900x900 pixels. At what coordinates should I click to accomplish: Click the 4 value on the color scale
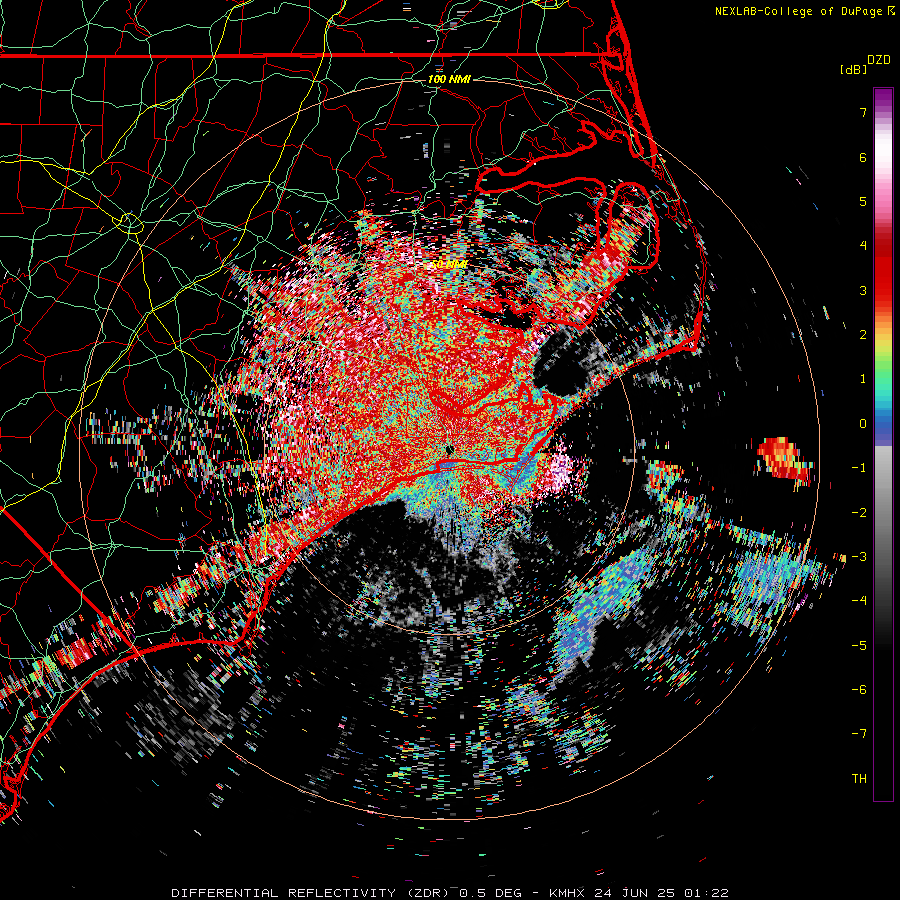pos(863,246)
